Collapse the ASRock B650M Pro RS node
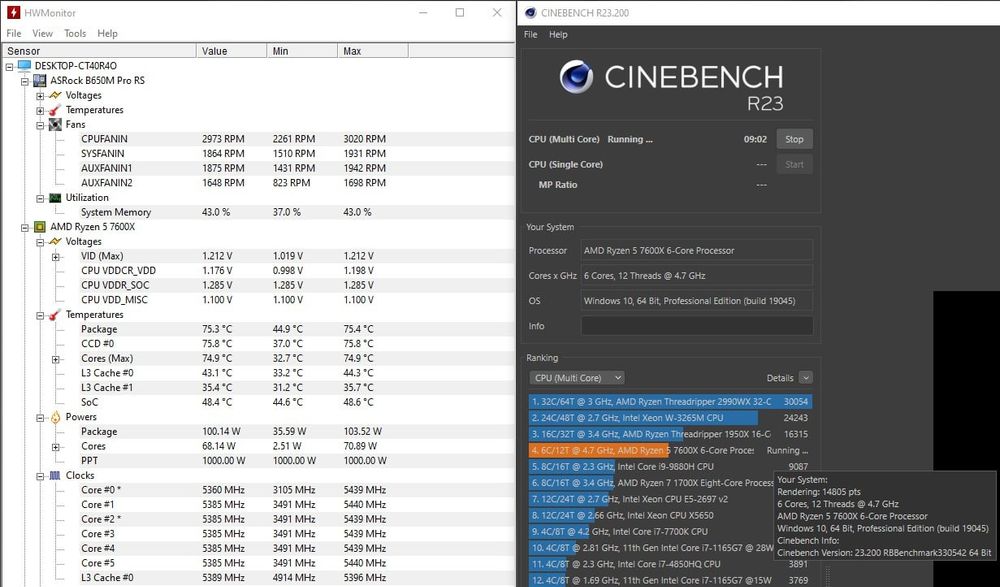Screen dimensions: 1000x587 click(x=25, y=81)
